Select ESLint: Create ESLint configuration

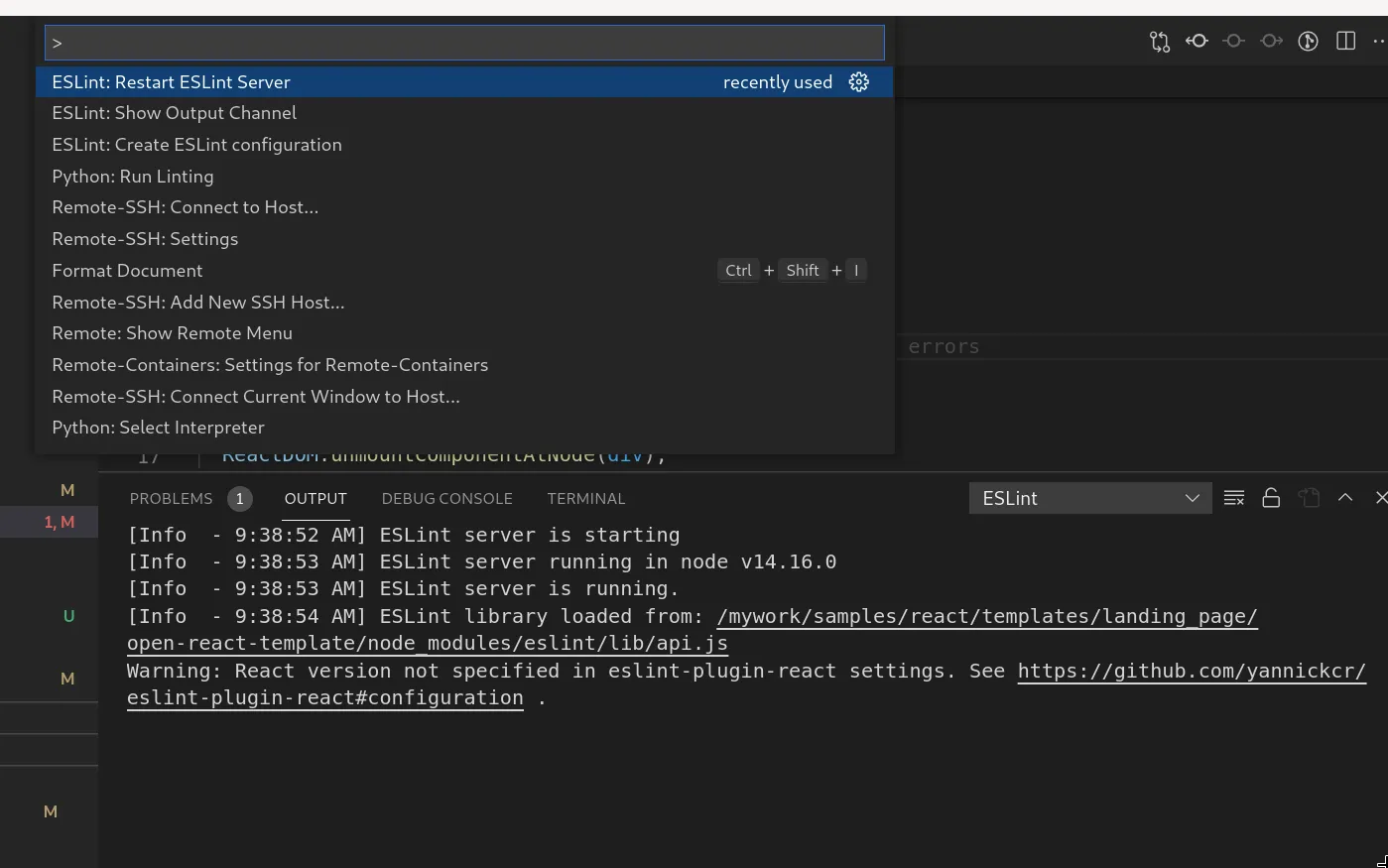point(464,145)
